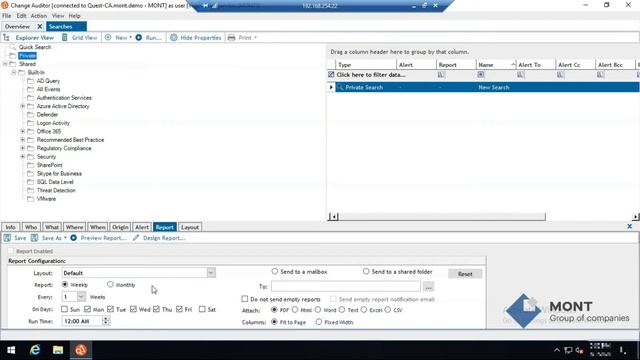This screenshot has height=360, width=640.
Task: Run the selected search
Action: coord(149,38)
